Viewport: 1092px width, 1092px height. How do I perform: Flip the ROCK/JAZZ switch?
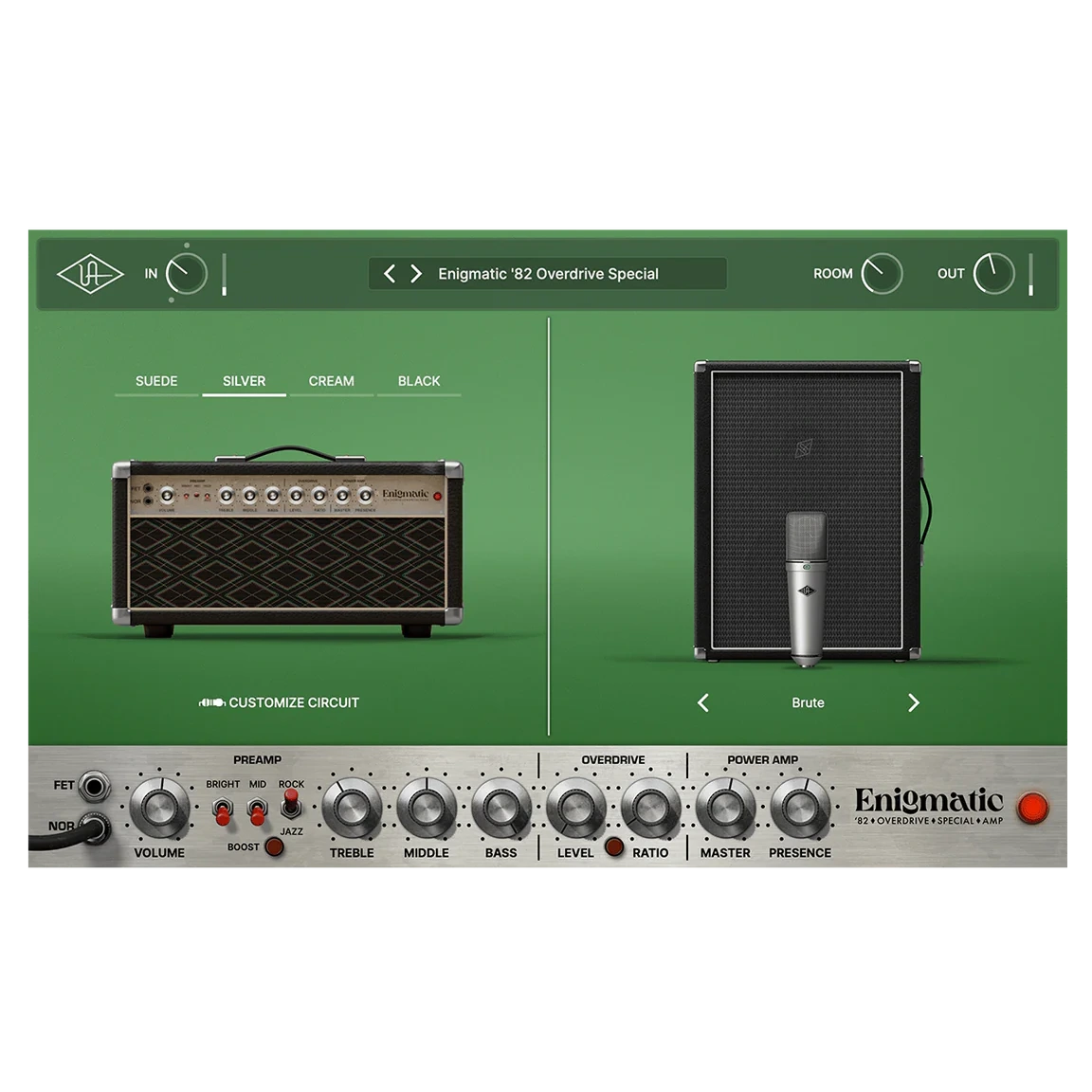[291, 804]
